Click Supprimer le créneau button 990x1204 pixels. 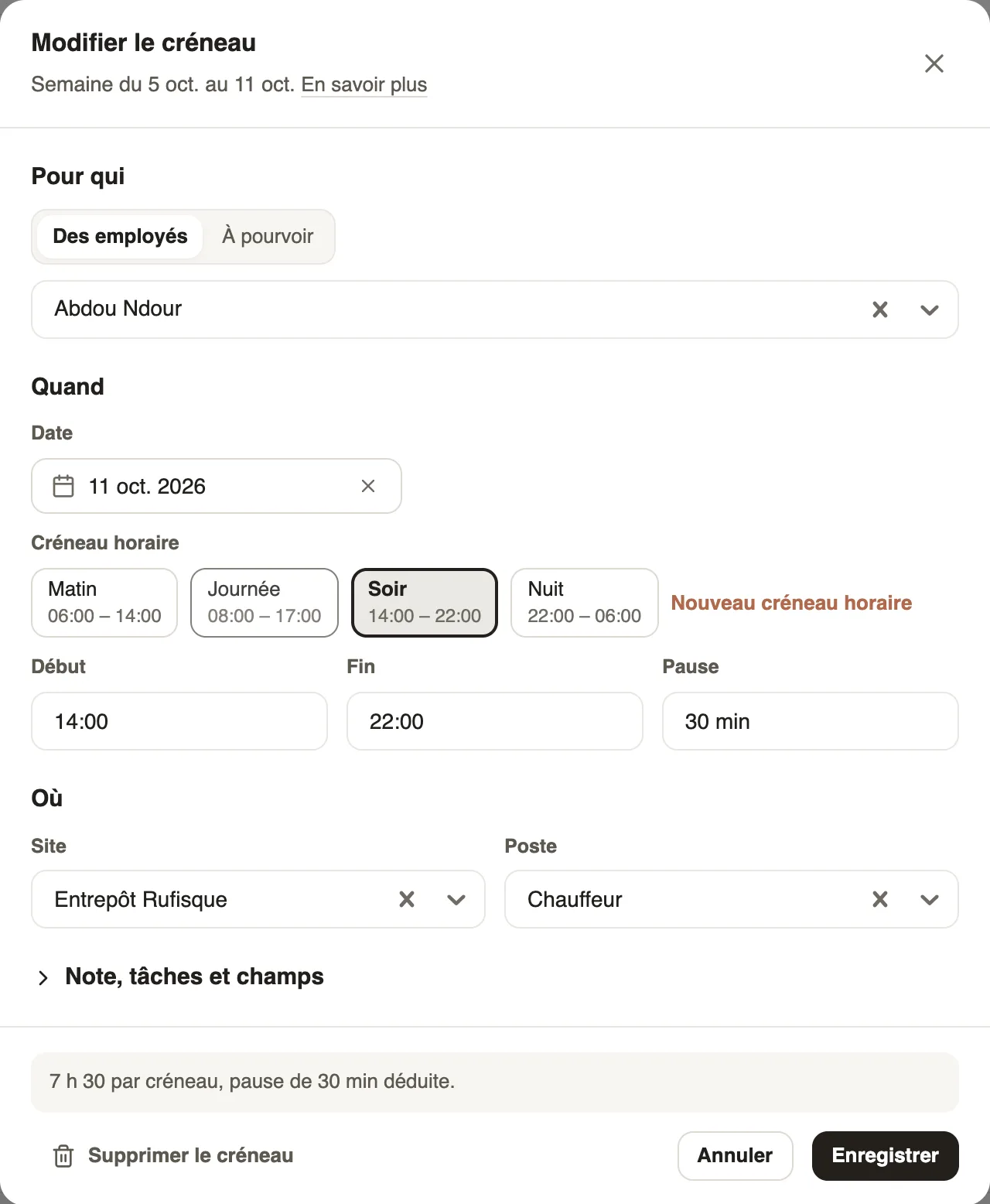[x=173, y=1156]
